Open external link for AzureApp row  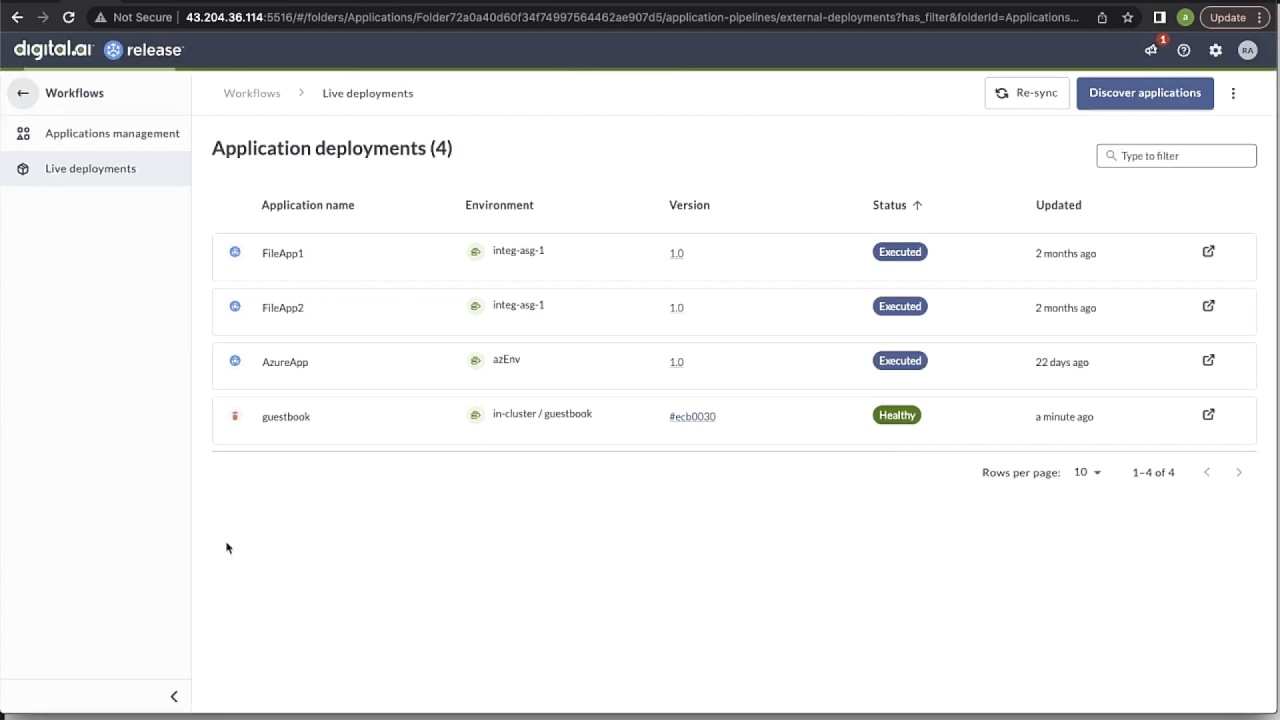pos(1208,360)
